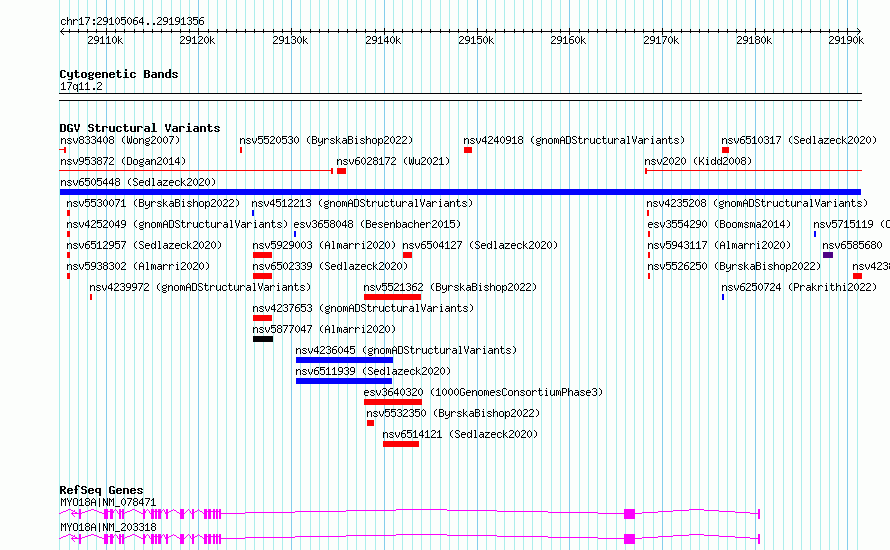890x550 pixels.
Task: Open the nsv5526250 (ByrskaBishop2022) label
Action: [x=734, y=266]
